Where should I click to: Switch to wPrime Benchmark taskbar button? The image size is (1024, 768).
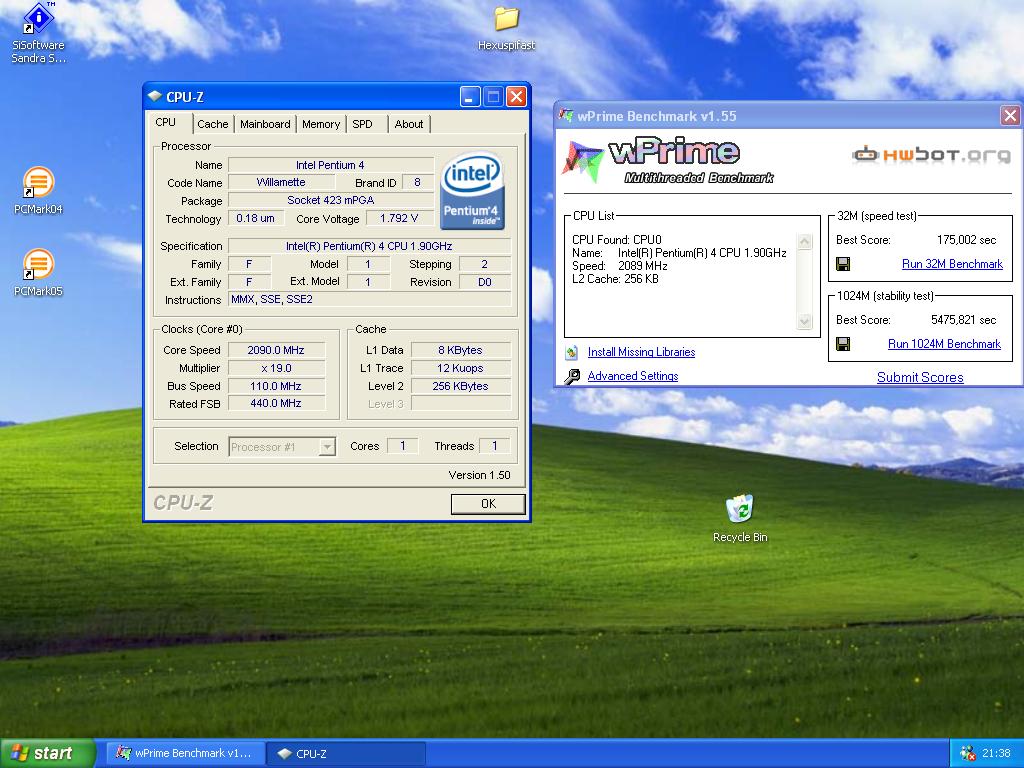coord(185,753)
